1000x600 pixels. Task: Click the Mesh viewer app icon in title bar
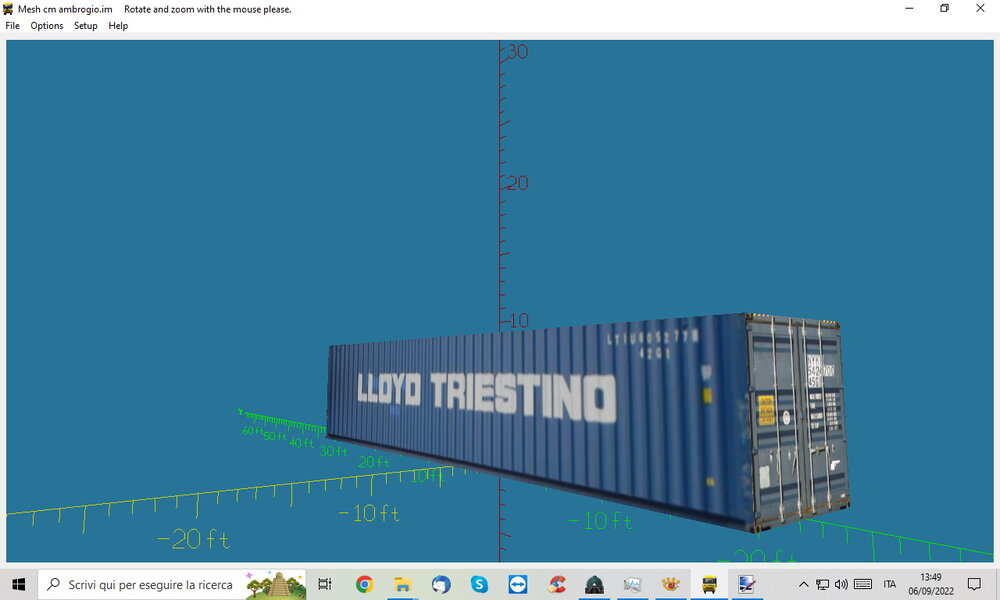coord(8,9)
